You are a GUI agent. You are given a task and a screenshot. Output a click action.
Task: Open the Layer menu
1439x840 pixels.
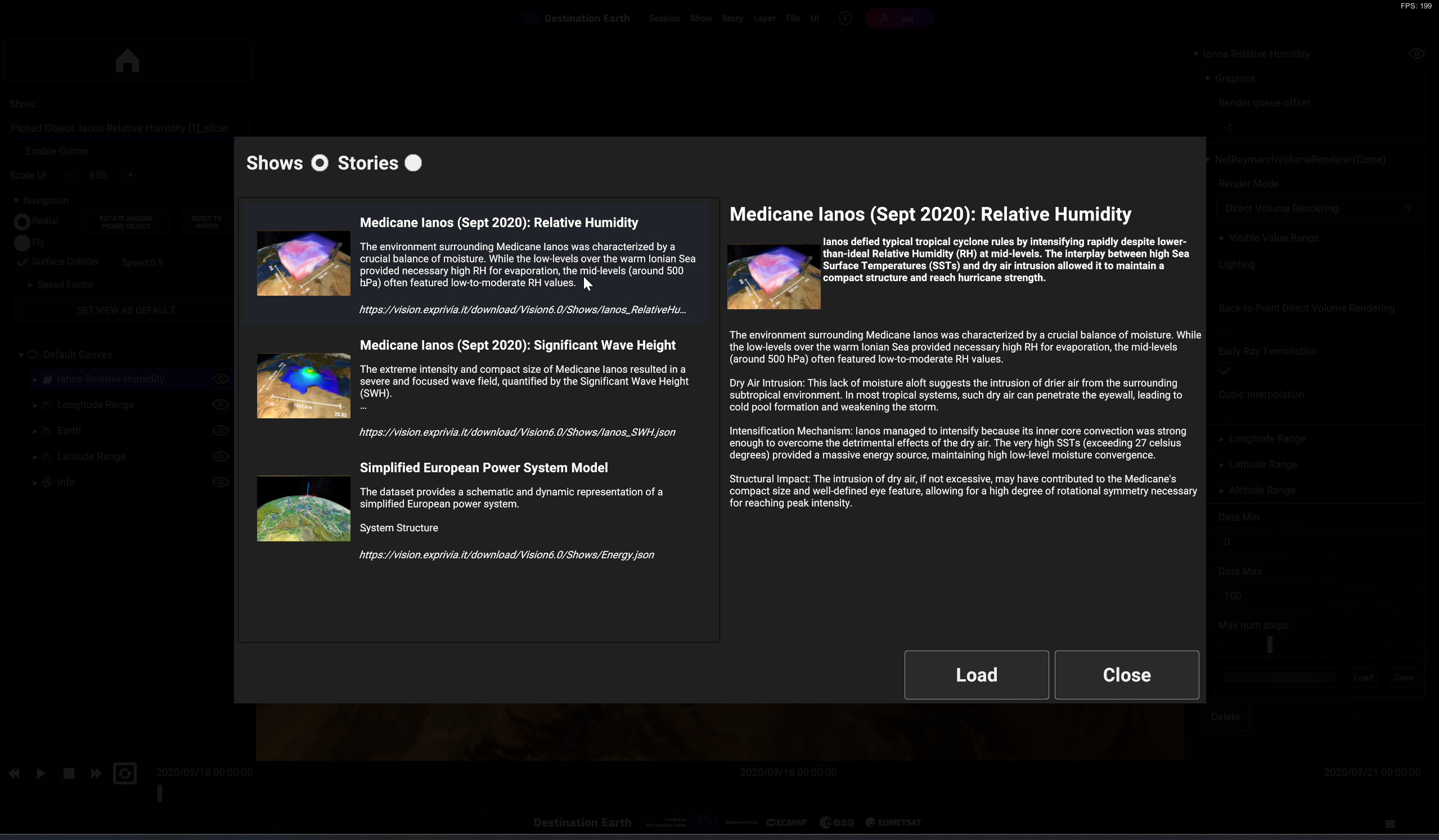(764, 18)
